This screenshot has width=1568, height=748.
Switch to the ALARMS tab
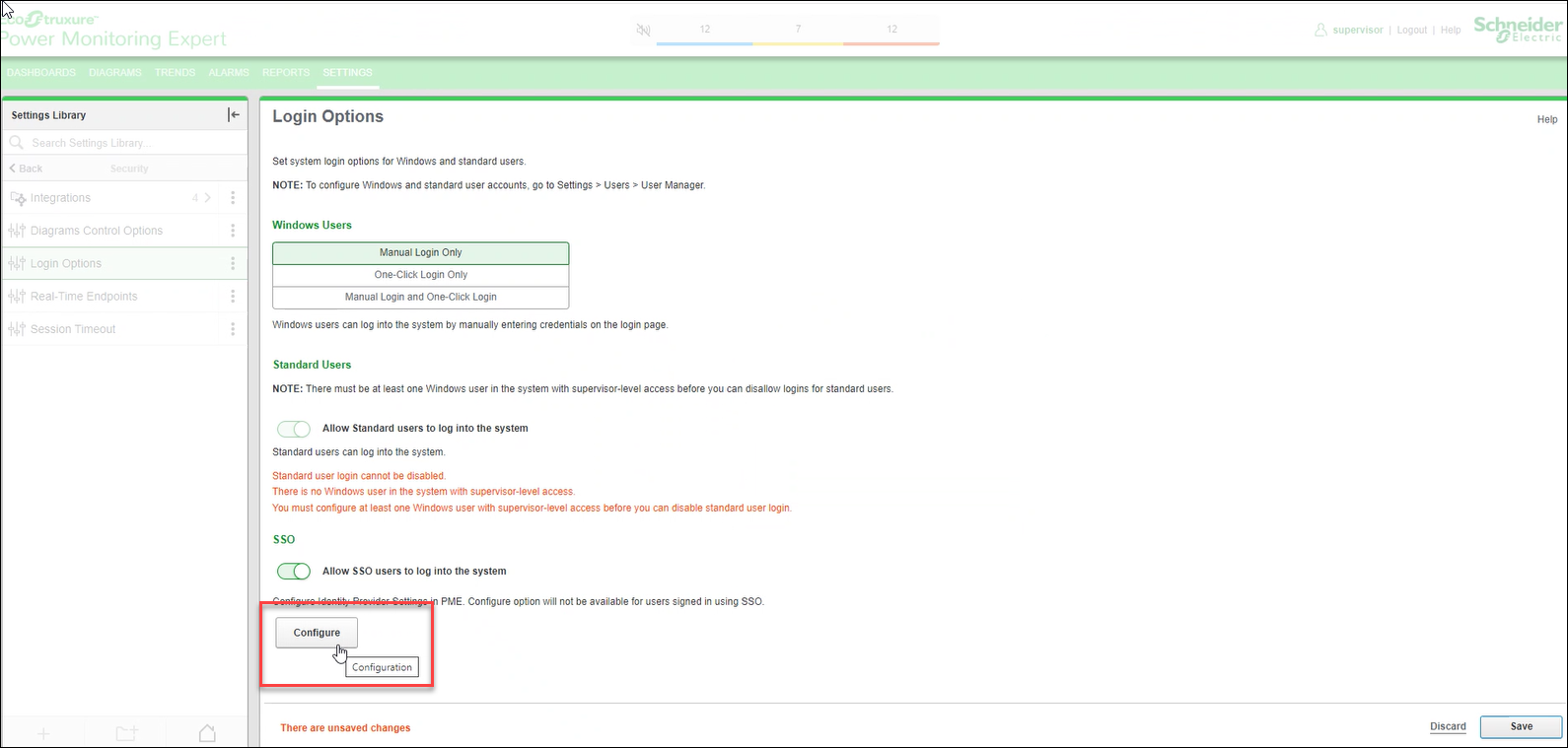[x=228, y=73]
